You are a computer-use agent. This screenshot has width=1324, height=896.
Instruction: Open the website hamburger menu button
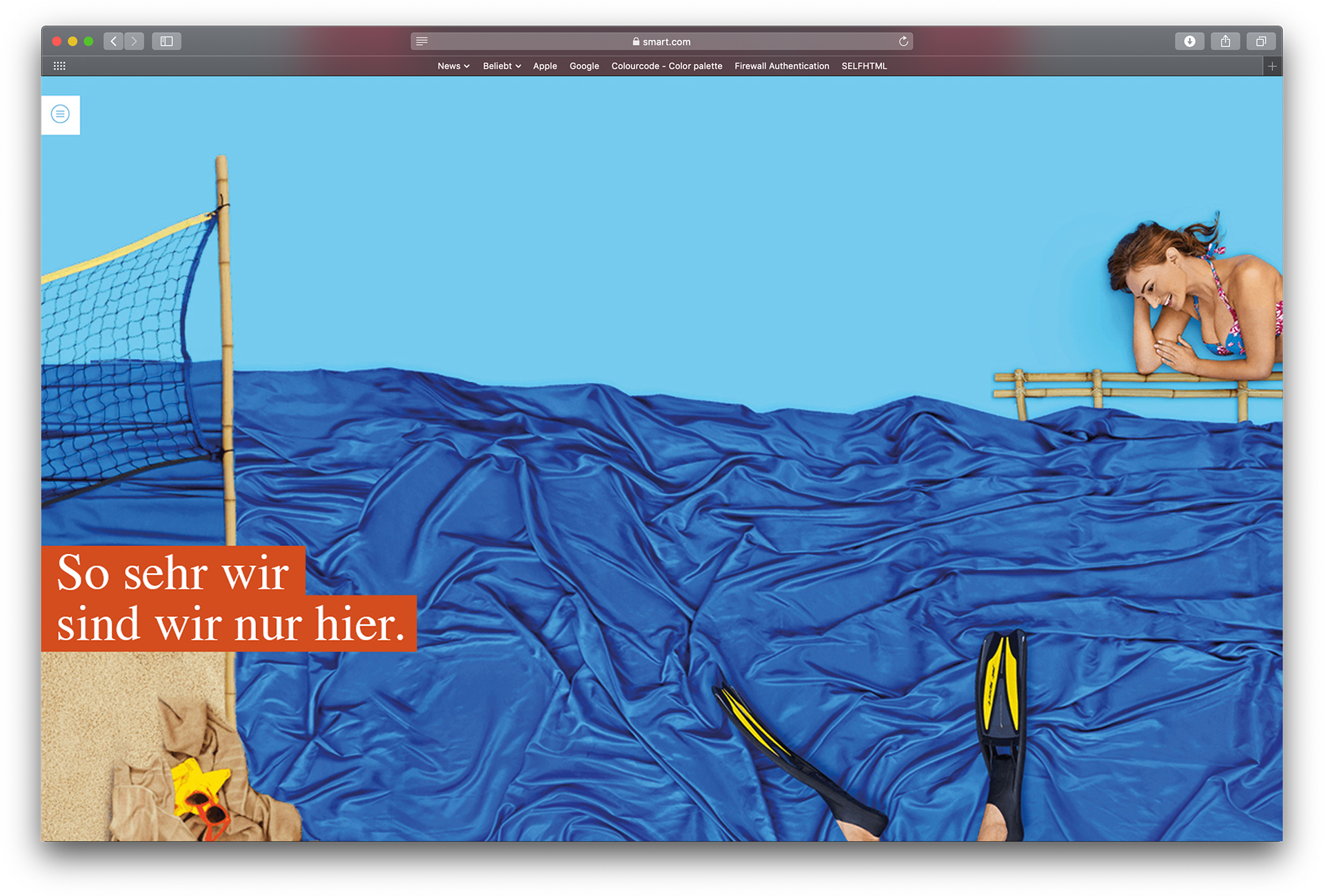pos(61,114)
